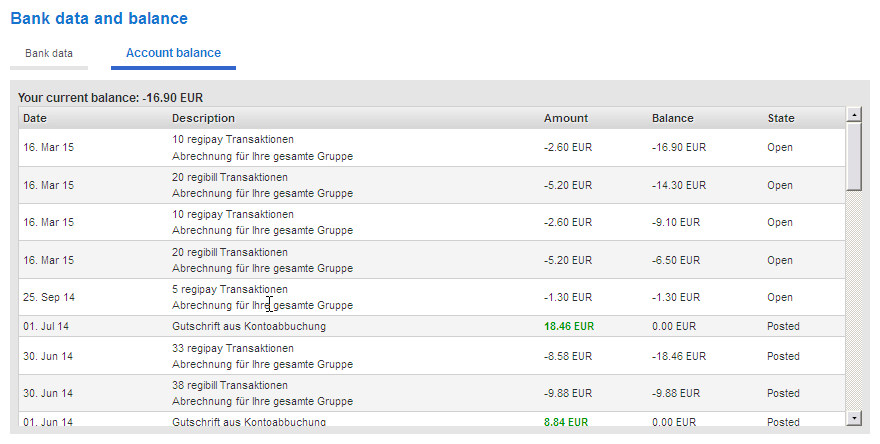Viewport: 880px width, 444px height.
Task: Select the 33 regipay Transaktionen row
Action: pos(432,356)
